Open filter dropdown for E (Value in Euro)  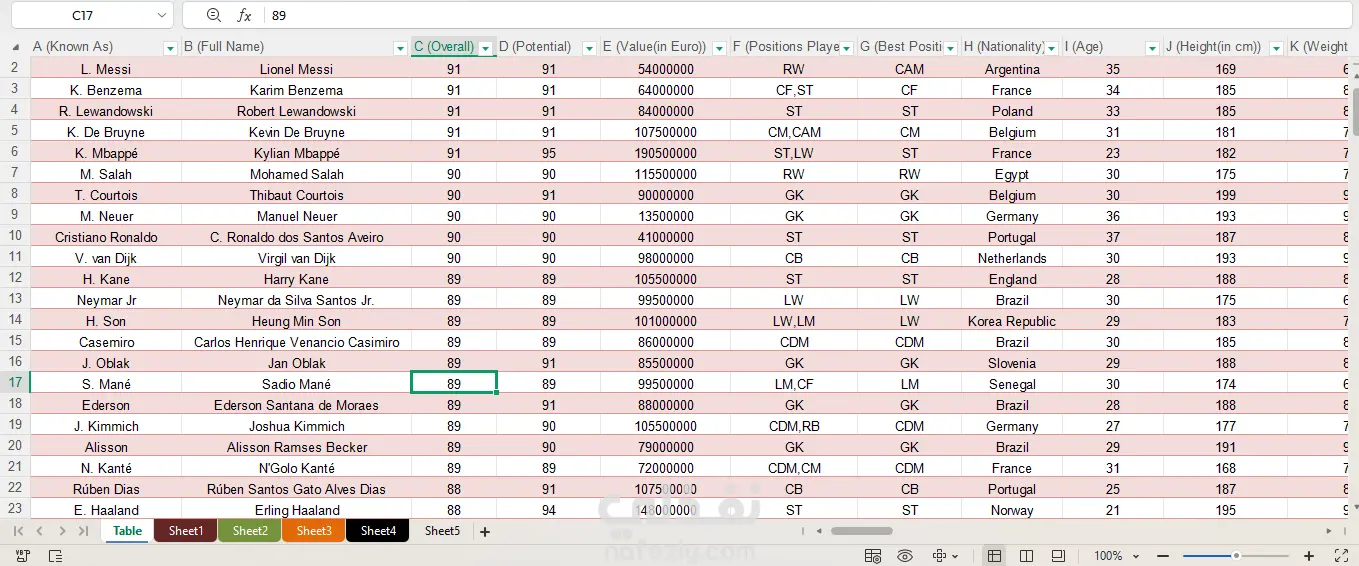(x=719, y=48)
